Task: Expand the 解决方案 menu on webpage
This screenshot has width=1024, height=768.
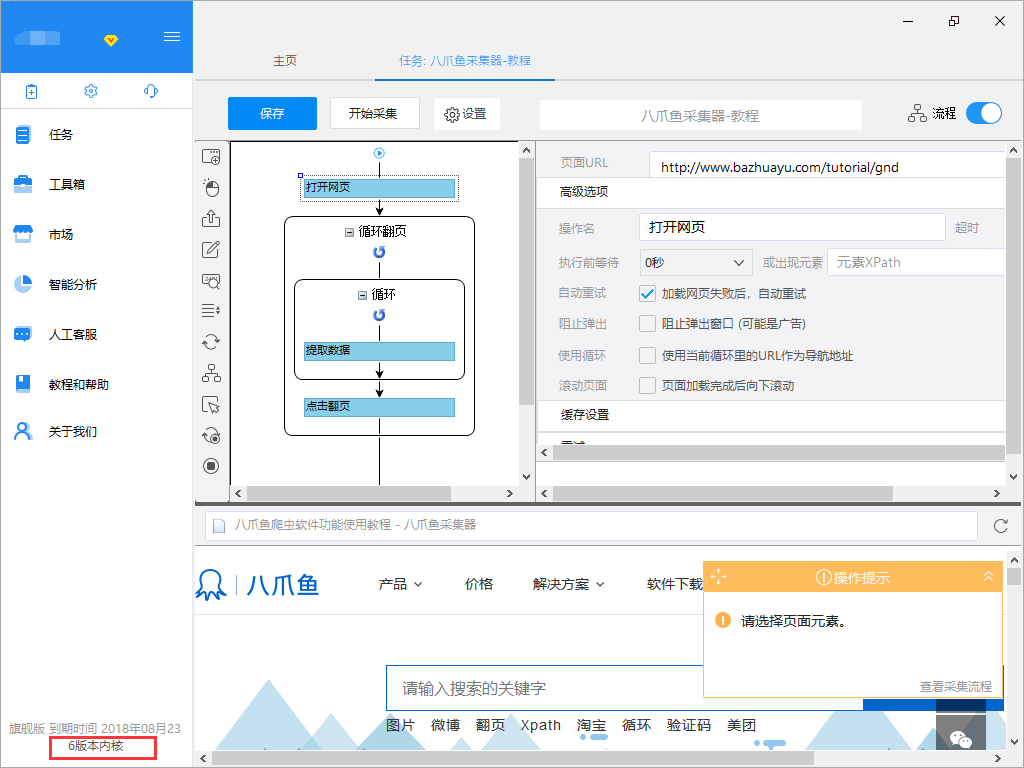Action: 568,584
